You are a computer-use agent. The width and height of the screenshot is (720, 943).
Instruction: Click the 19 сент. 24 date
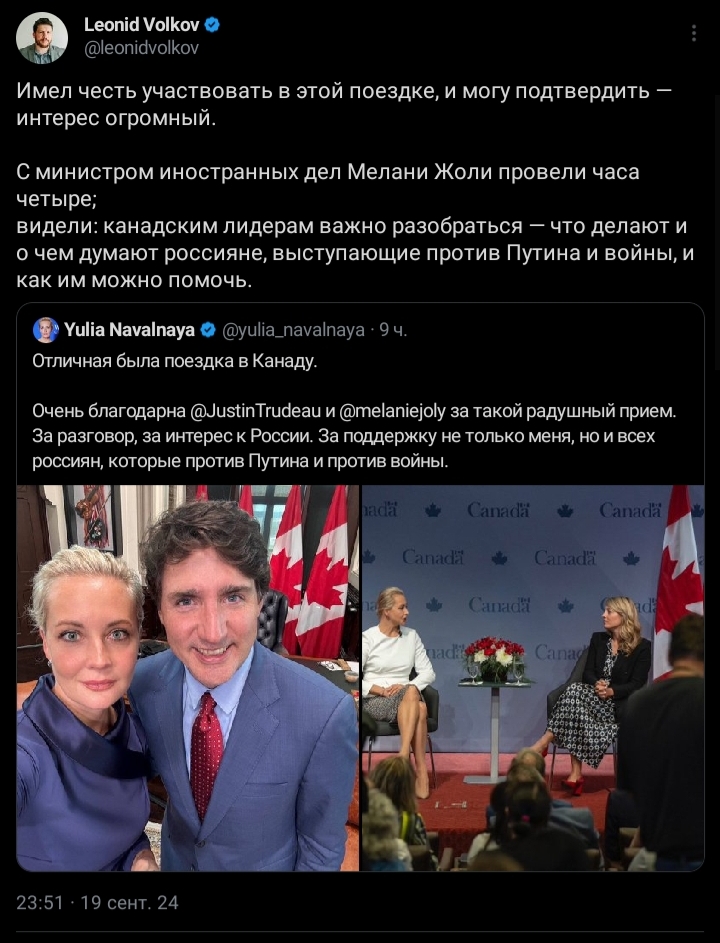tap(129, 903)
